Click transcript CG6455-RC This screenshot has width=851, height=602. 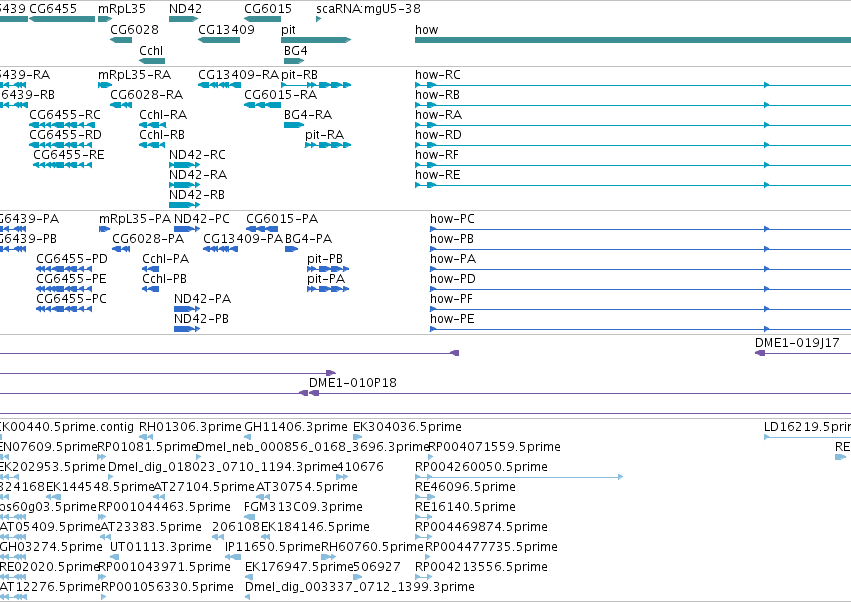click(65, 115)
